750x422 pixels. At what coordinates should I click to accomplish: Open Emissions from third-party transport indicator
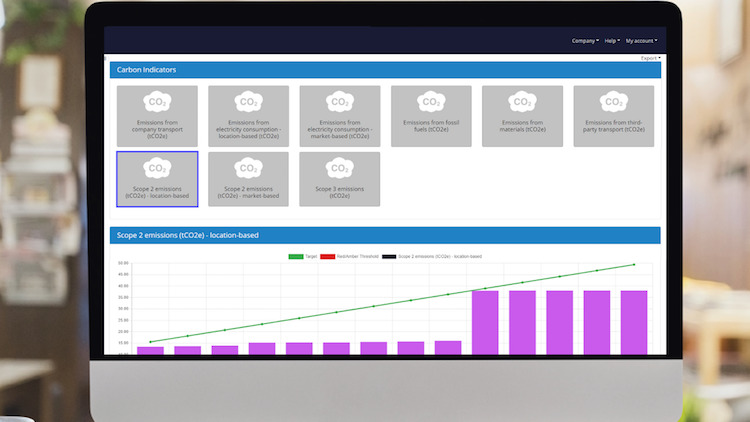click(614, 113)
